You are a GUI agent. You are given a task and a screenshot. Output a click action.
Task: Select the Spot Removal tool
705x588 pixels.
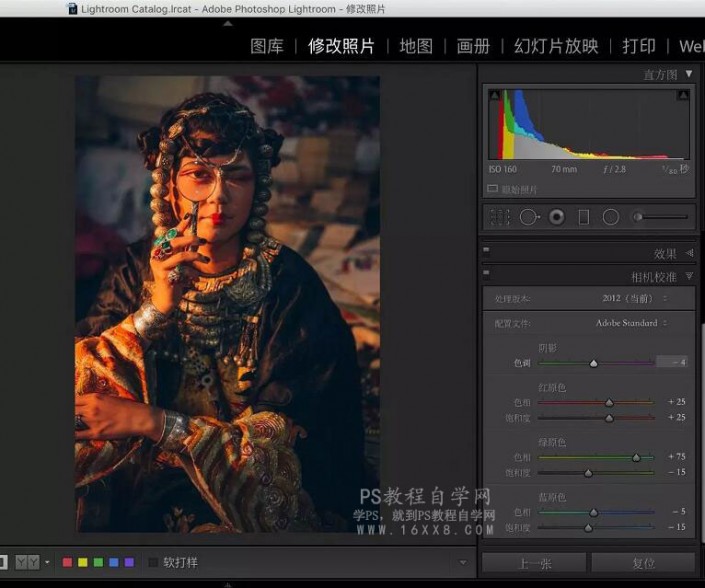tap(529, 217)
